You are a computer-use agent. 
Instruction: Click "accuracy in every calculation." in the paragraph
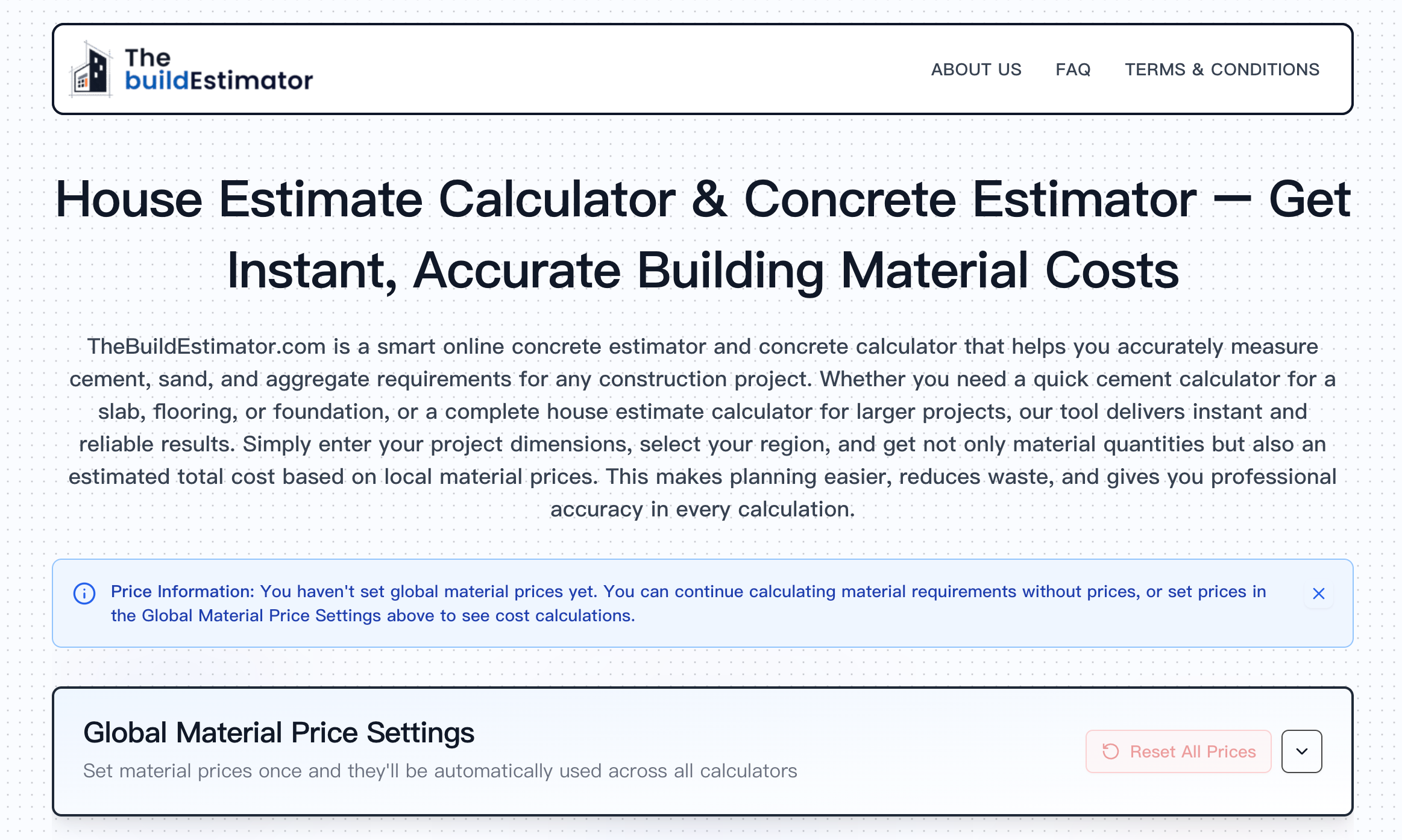pos(702,509)
